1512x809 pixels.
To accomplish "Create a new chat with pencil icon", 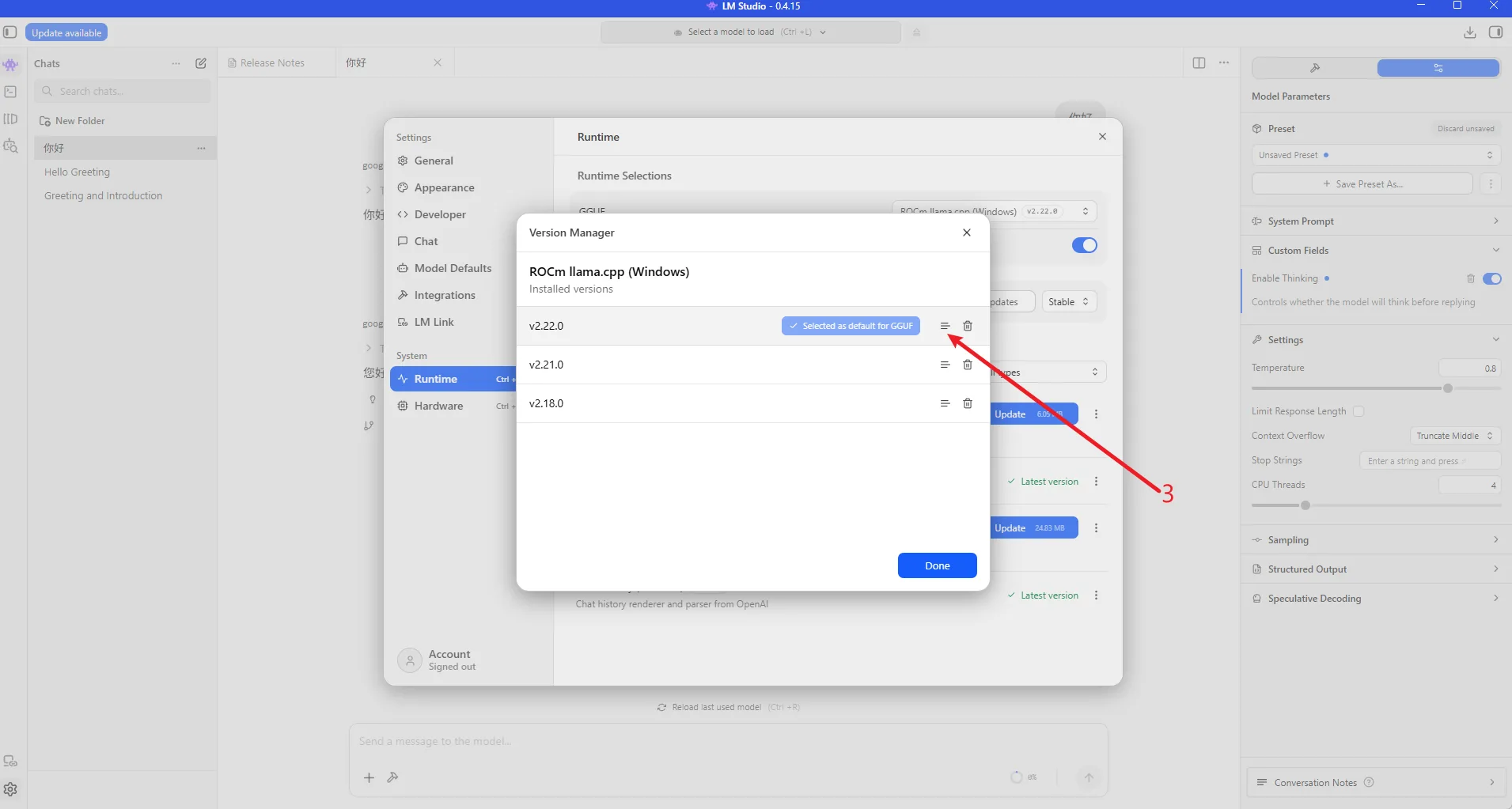I will 201,63.
